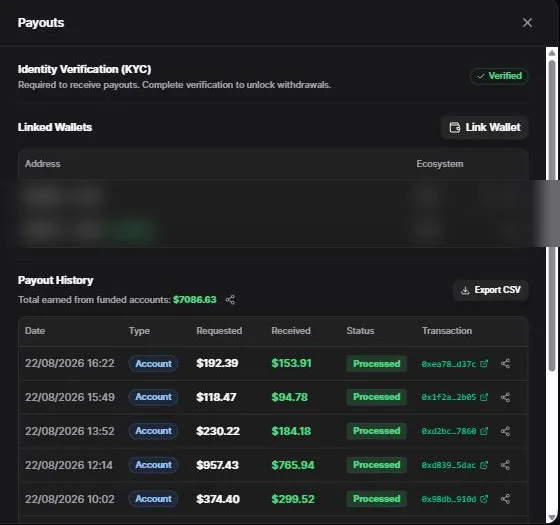Click requested amount $230.22
Image resolution: width=560 pixels, height=525 pixels.
point(218,431)
